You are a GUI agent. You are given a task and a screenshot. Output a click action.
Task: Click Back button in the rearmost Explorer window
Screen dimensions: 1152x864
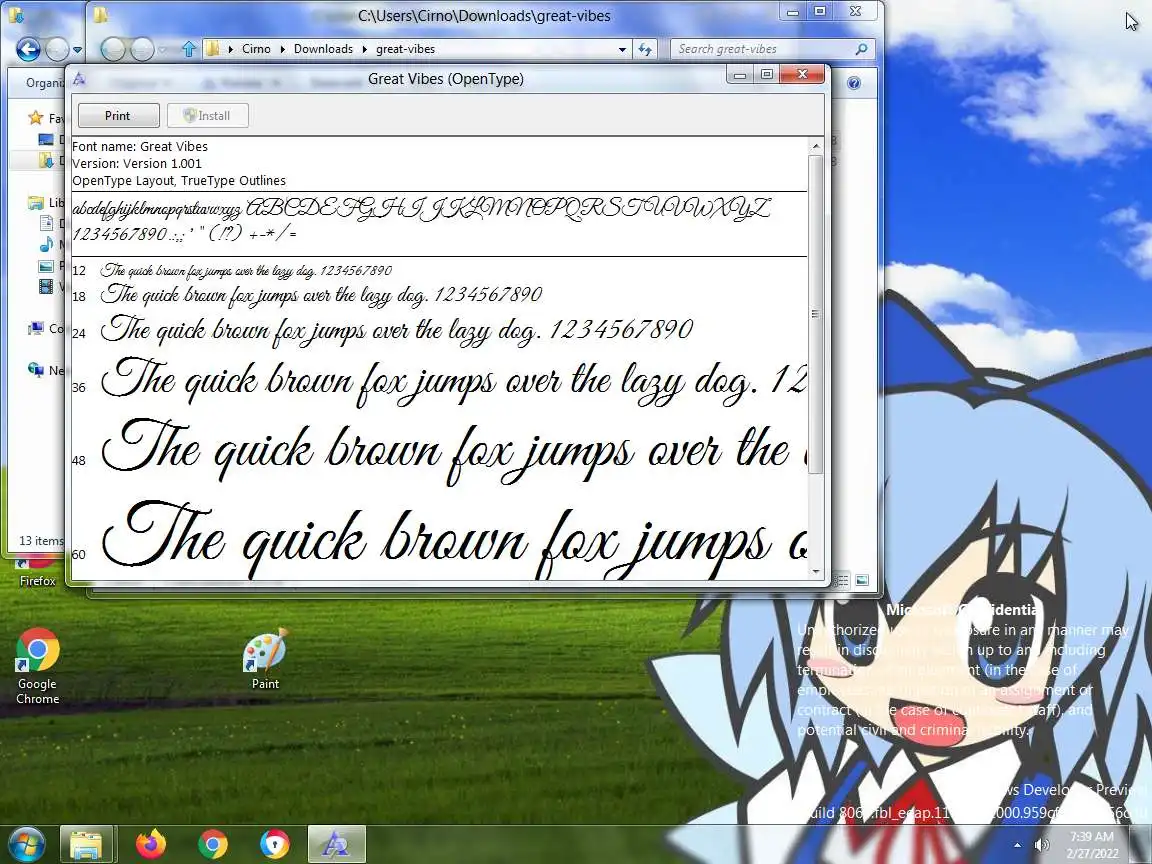tap(28, 49)
